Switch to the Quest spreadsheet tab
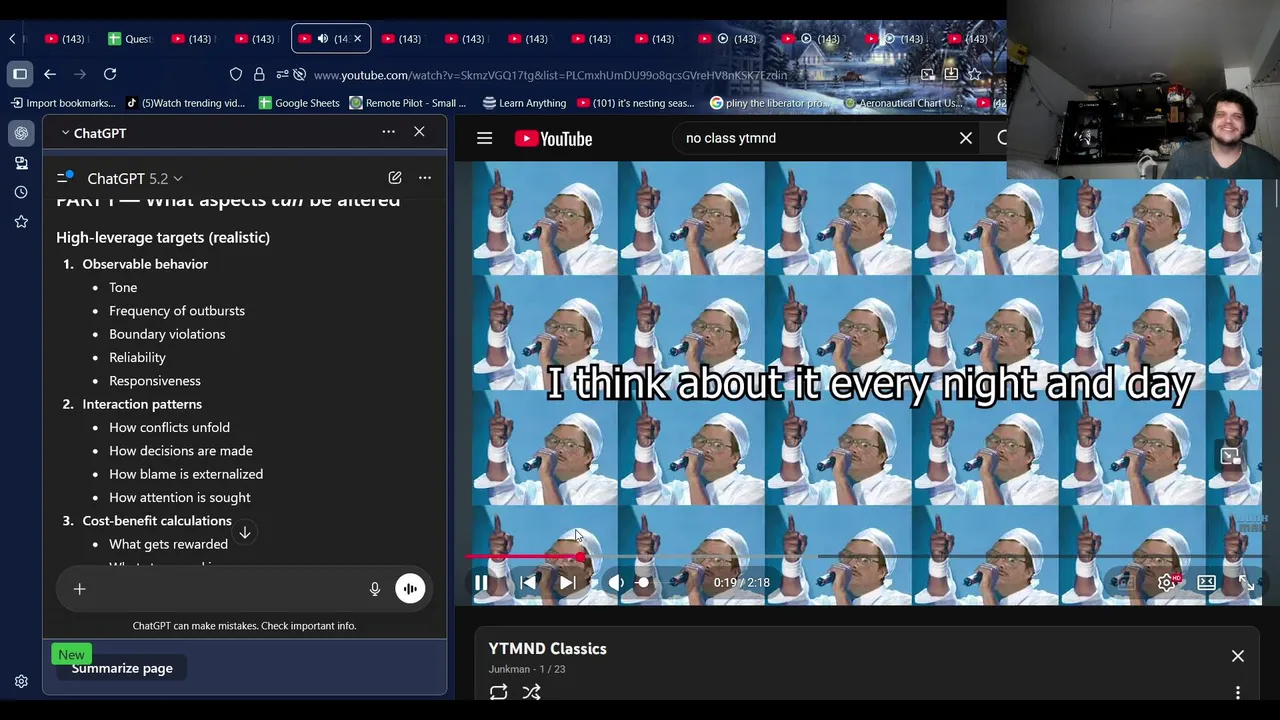 point(130,39)
